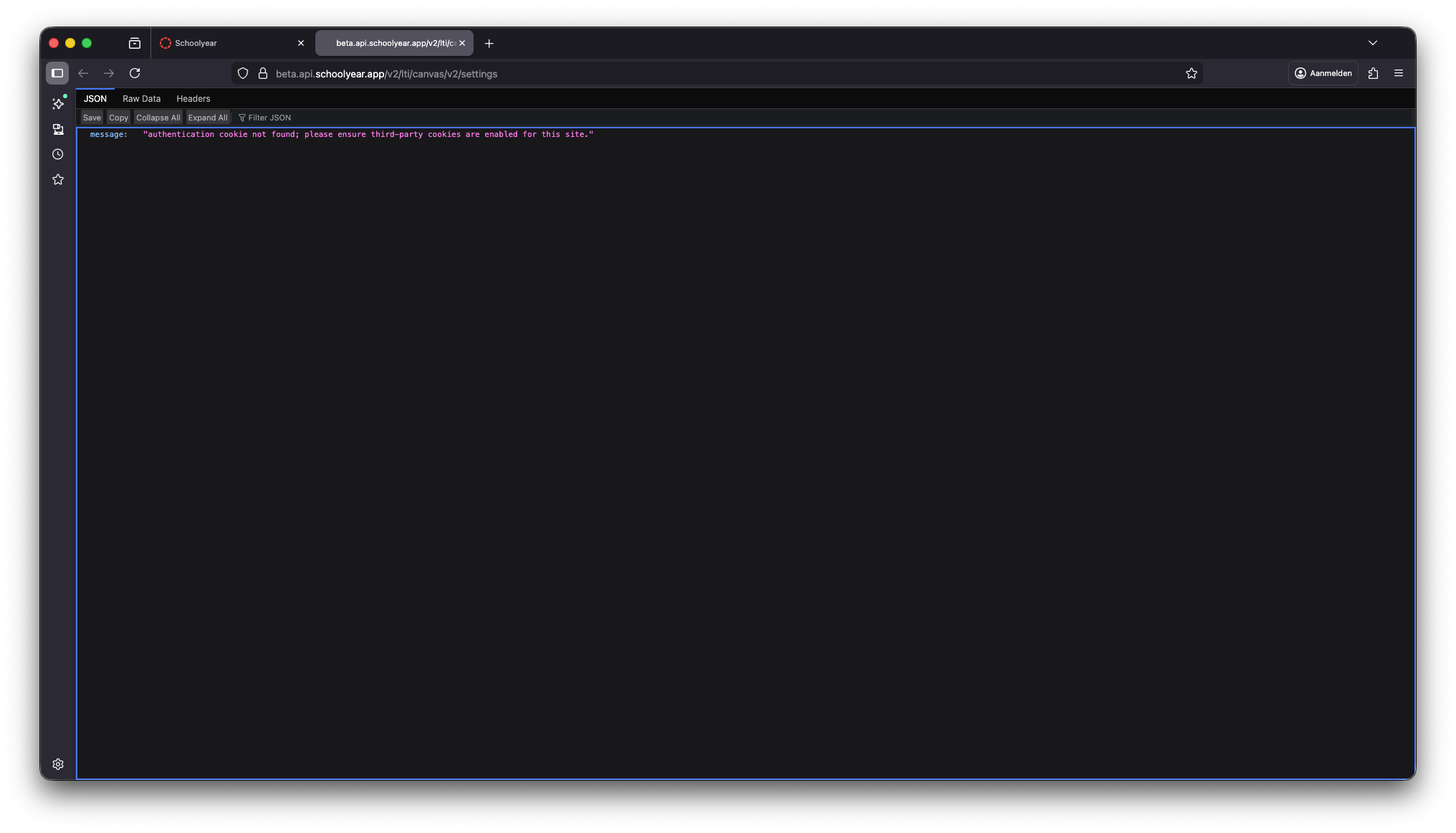Click the site security padlock icon
Viewport: 1456px width, 833px height.
pyautogui.click(x=263, y=73)
